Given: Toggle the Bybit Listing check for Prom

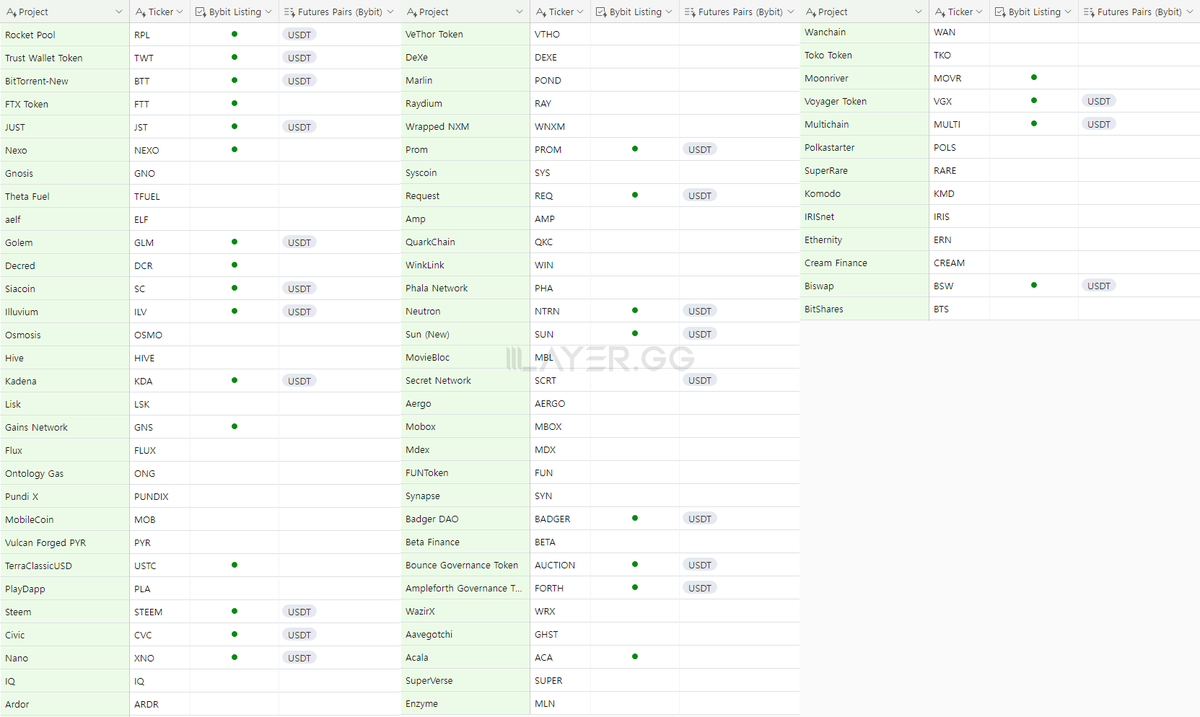Looking at the screenshot, I should [x=635, y=148].
